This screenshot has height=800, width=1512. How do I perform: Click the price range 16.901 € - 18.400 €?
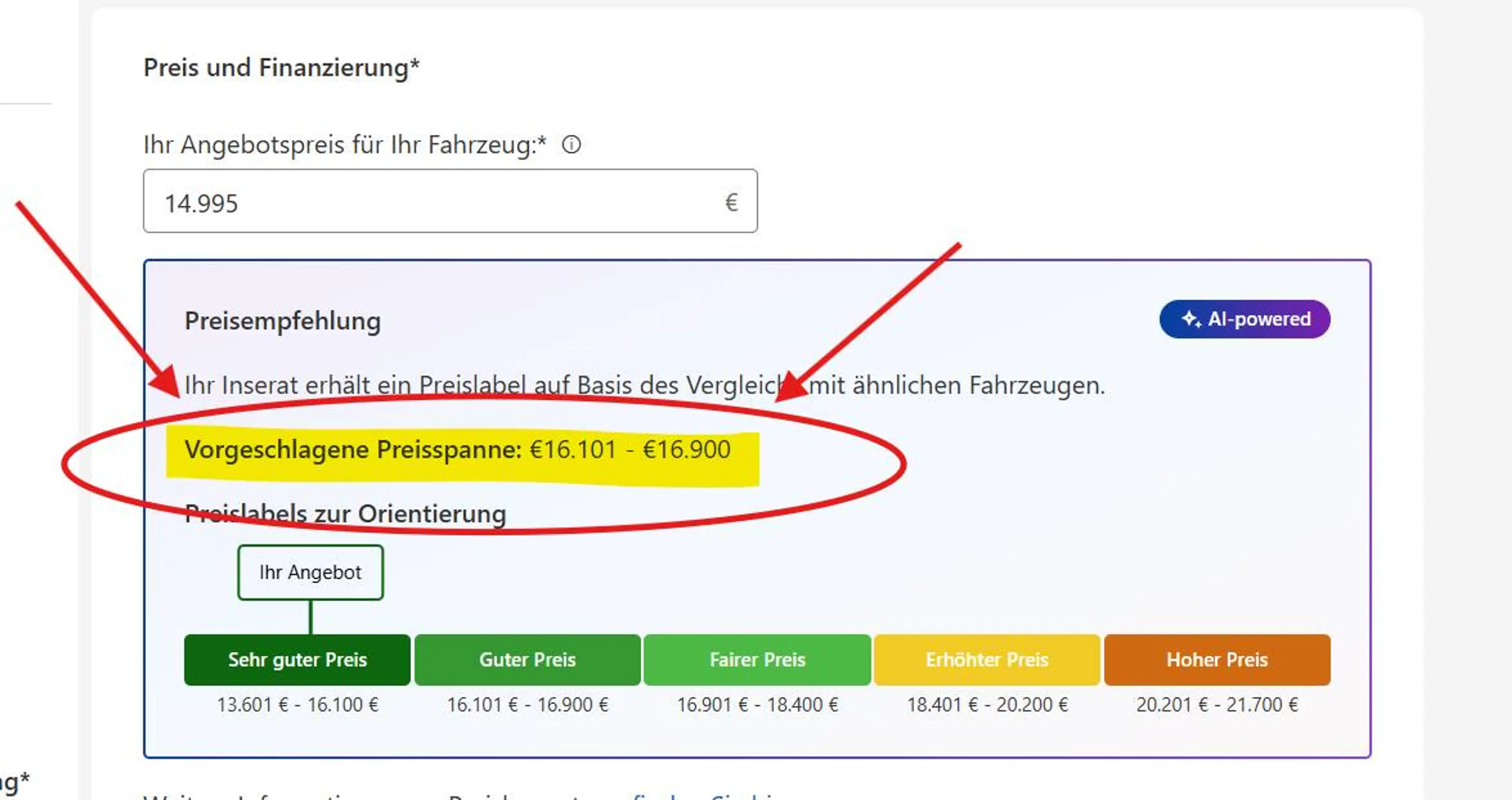pos(758,704)
